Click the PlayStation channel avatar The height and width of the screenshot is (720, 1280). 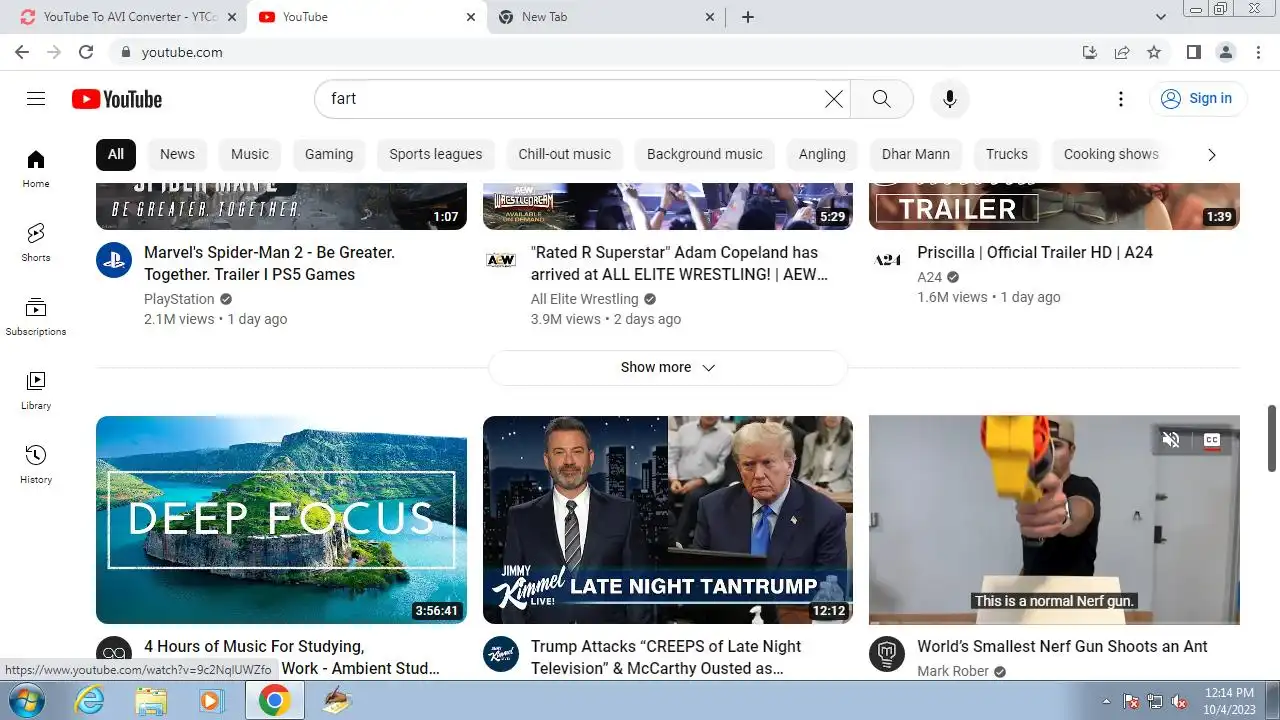coord(114,260)
